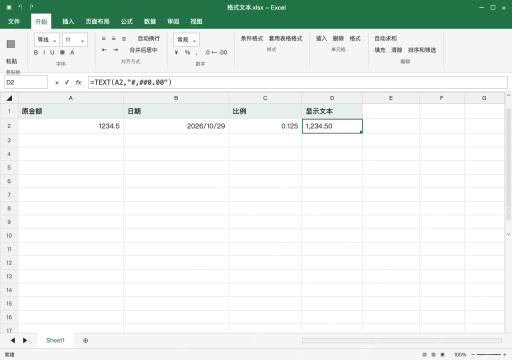512x360 pixels.
Task: Click the horizontal scrollbar at bottom
Action: (x=402, y=341)
